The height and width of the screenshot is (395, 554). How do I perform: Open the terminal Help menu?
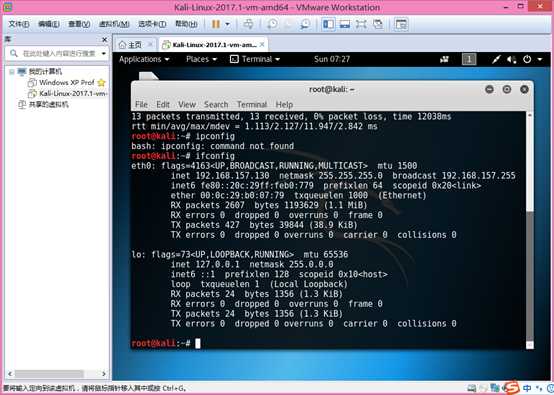tap(284, 105)
